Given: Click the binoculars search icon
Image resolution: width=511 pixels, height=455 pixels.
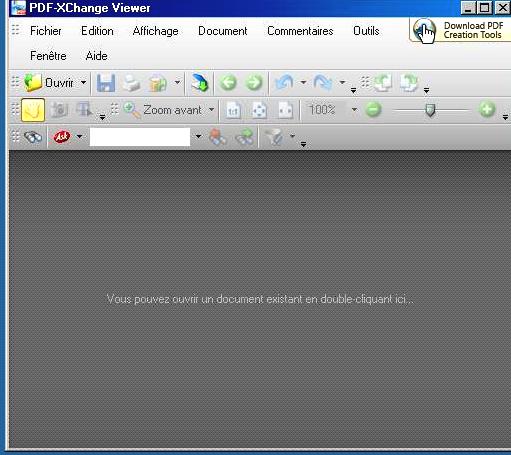Looking at the screenshot, I should 33,137.
